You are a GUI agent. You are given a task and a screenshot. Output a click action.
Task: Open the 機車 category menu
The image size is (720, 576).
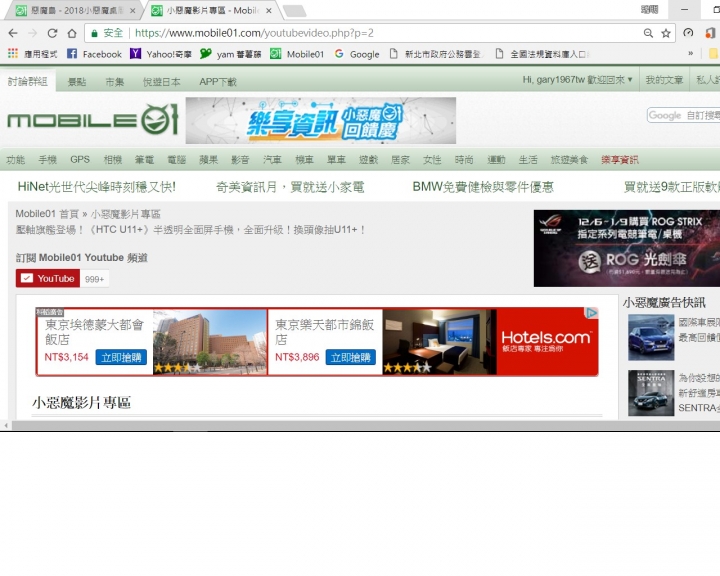pyautogui.click(x=304, y=159)
